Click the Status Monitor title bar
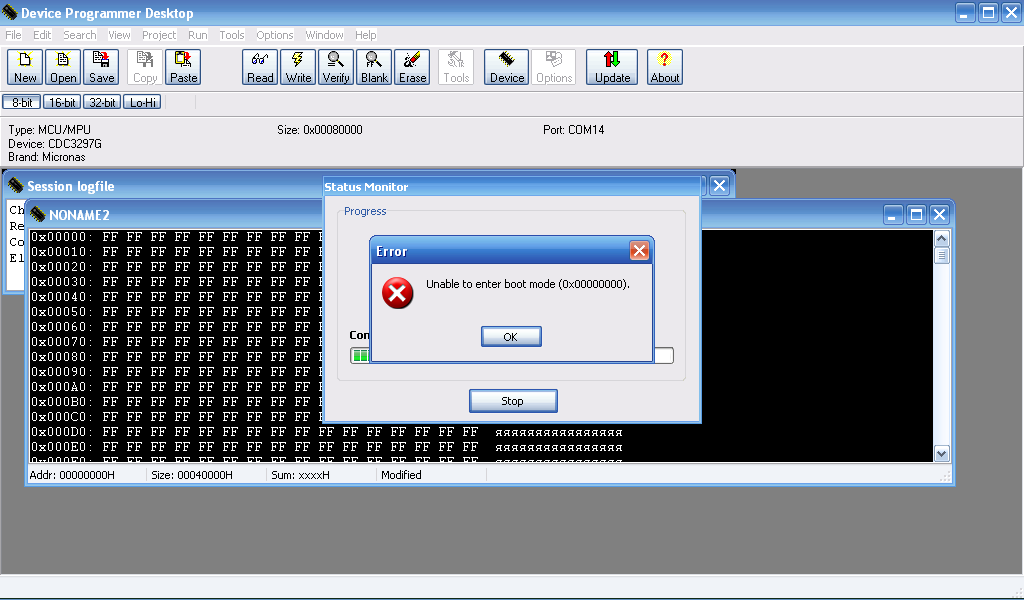This screenshot has width=1024, height=600. [513, 187]
